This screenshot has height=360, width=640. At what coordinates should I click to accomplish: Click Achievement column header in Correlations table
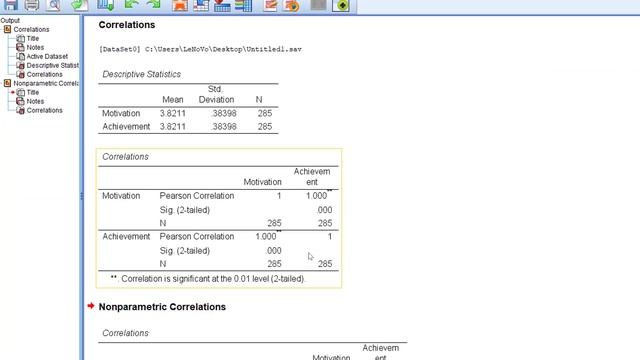click(x=312, y=177)
